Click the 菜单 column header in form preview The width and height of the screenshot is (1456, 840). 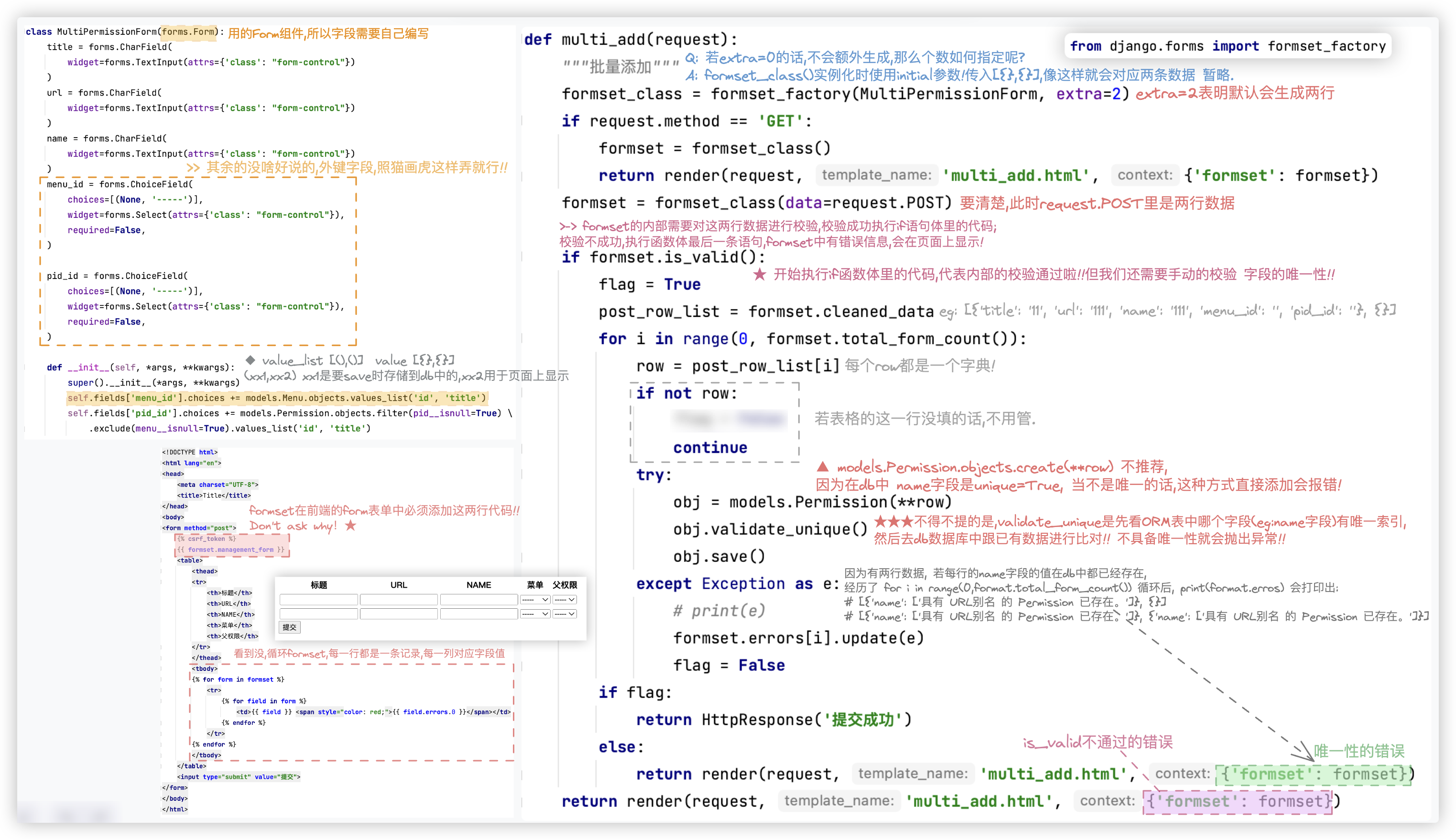[x=535, y=584]
